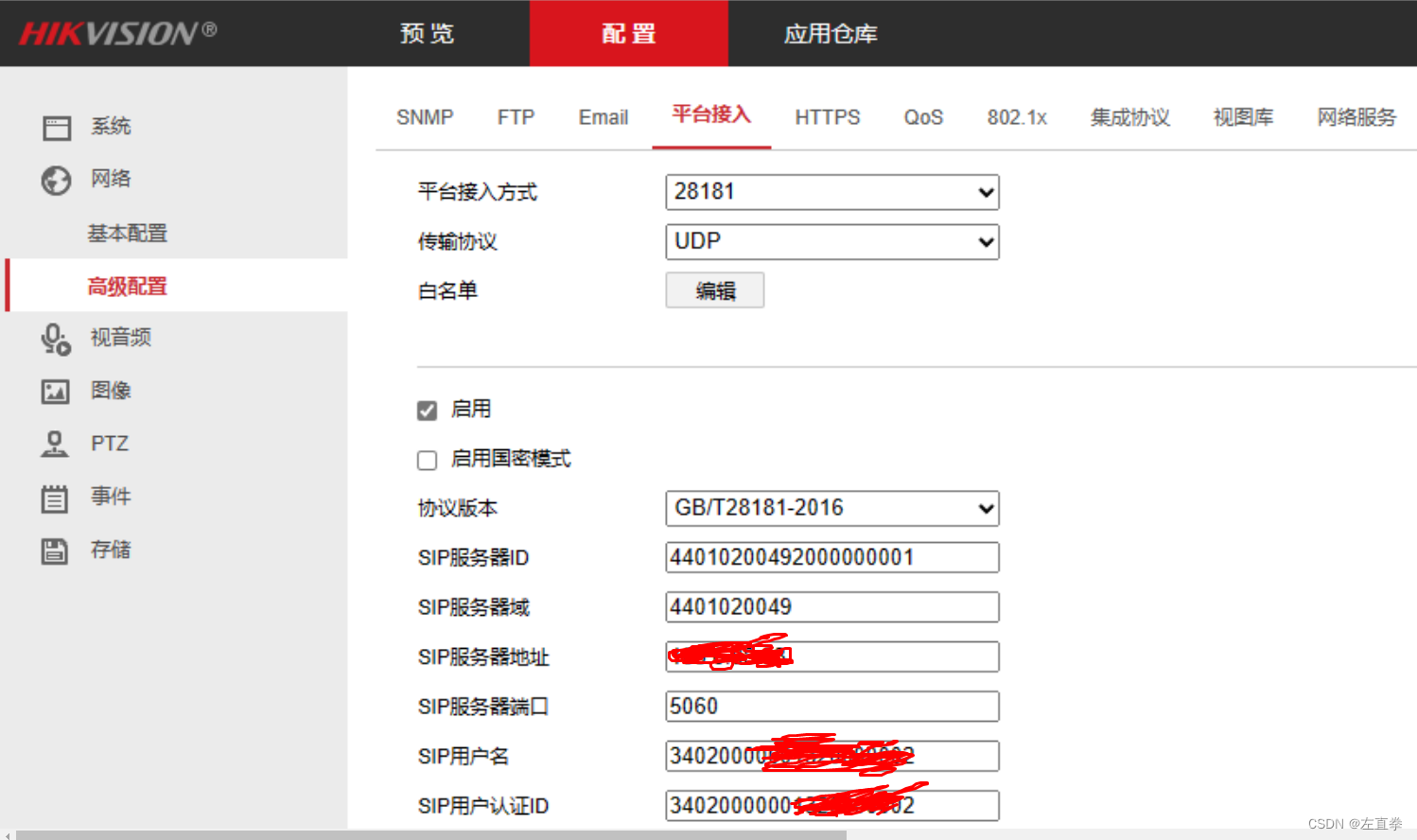Click the Storage floppy-disk icon
Viewport: 1417px width, 840px height.
(x=55, y=551)
